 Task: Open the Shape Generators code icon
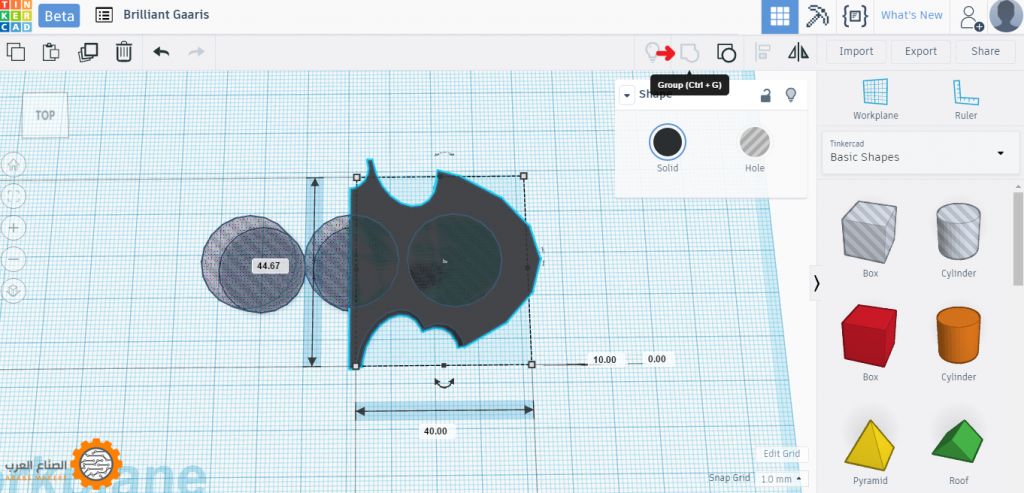(855, 16)
